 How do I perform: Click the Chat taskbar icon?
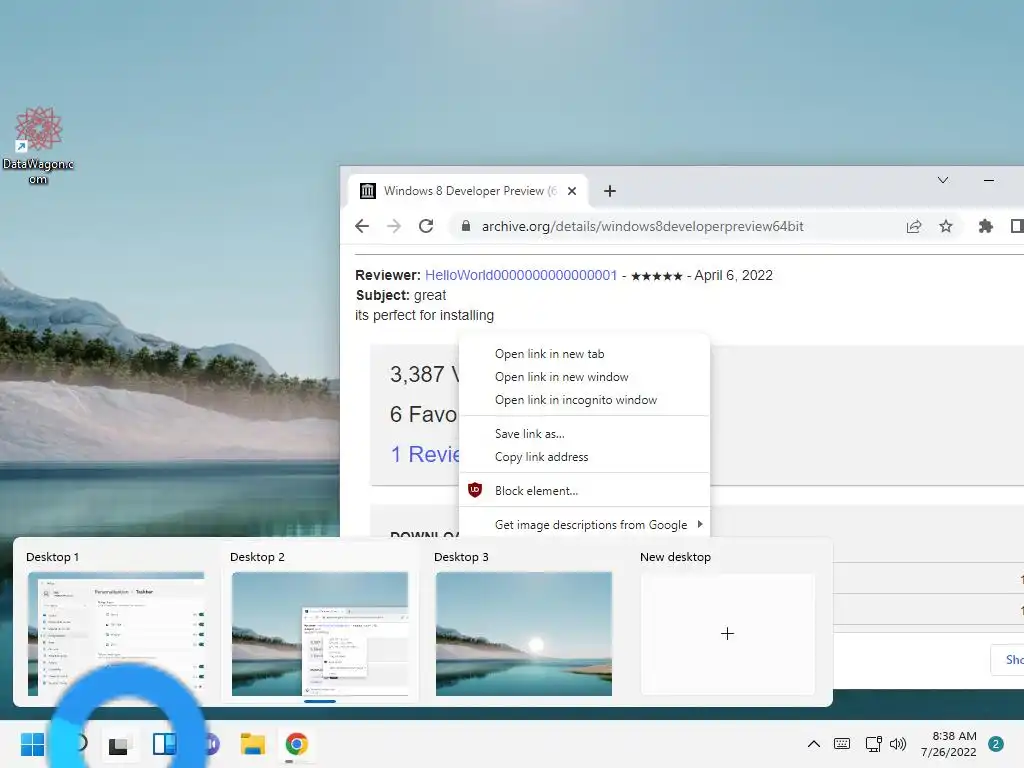point(211,744)
